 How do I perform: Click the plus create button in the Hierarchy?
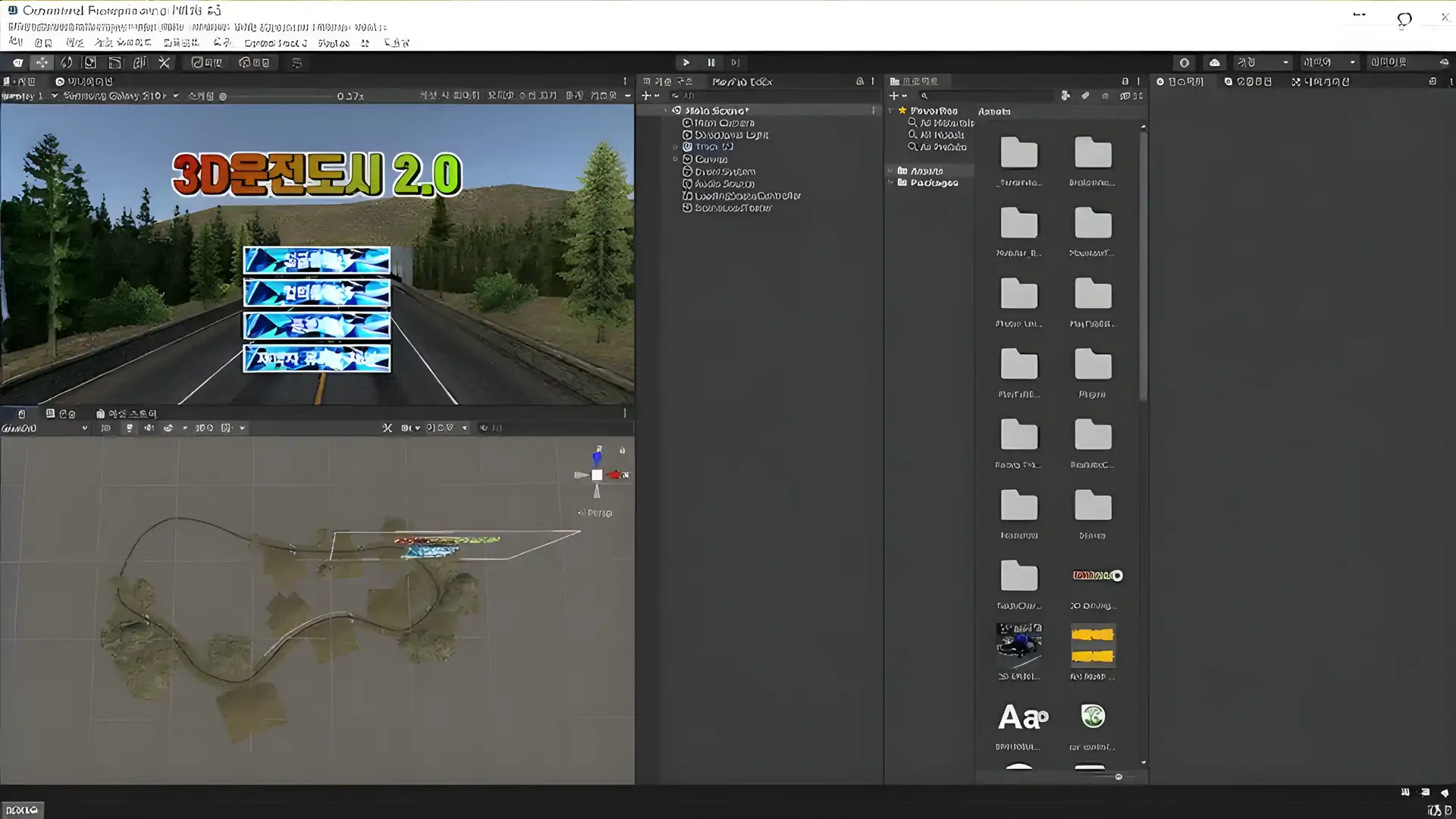pyautogui.click(x=650, y=96)
